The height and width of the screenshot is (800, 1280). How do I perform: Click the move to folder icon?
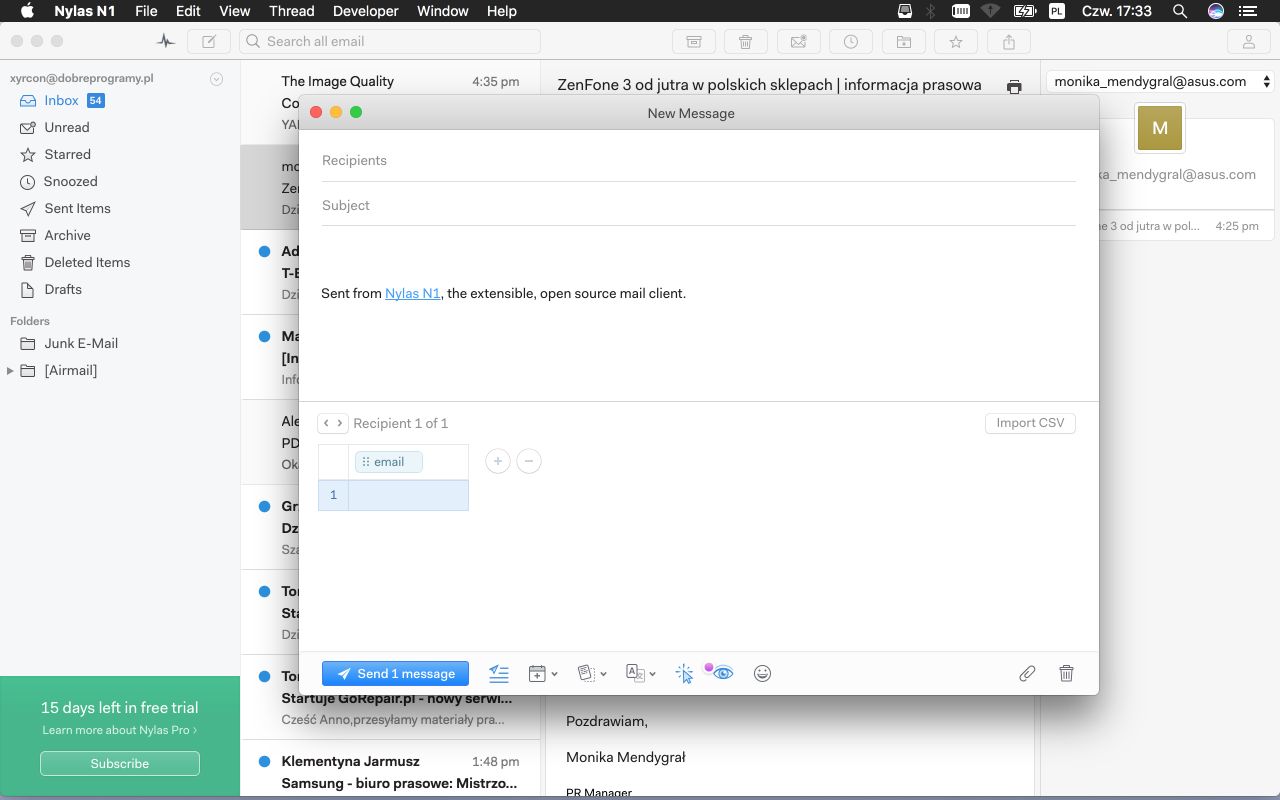click(903, 42)
